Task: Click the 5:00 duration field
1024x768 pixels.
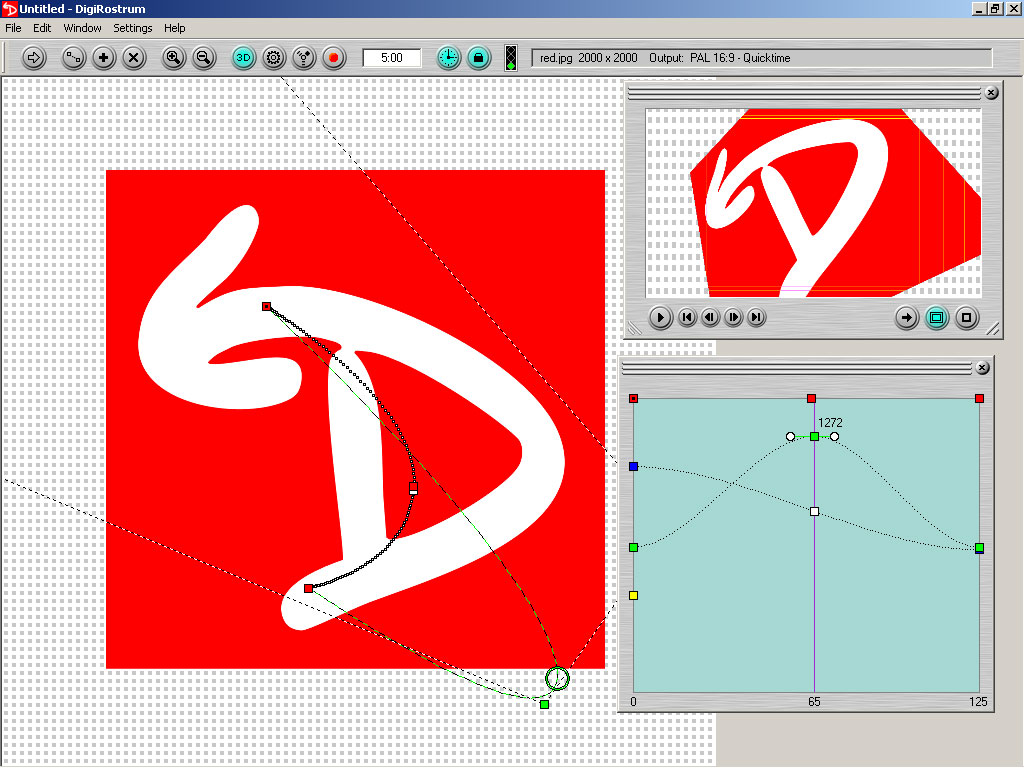Action: pos(392,57)
